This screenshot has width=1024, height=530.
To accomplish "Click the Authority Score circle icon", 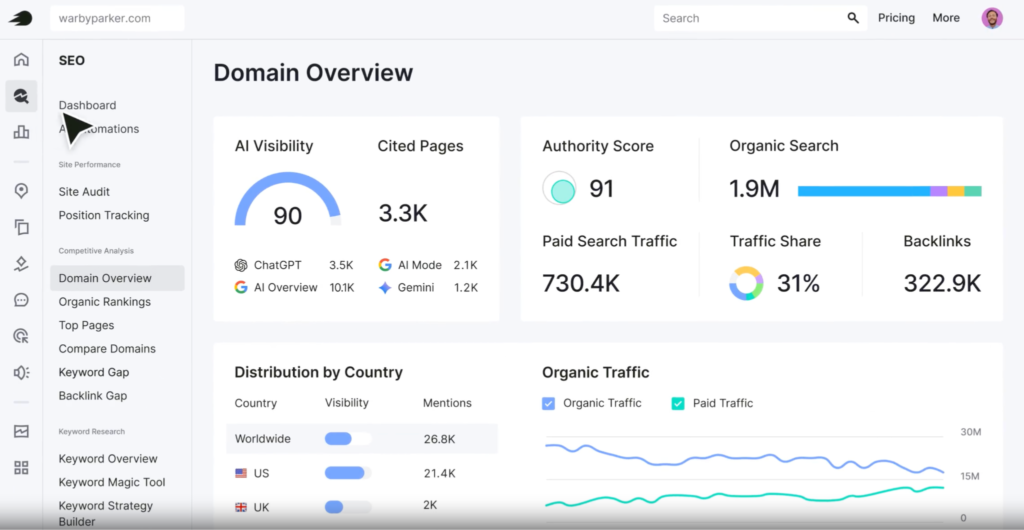I will coord(560,189).
